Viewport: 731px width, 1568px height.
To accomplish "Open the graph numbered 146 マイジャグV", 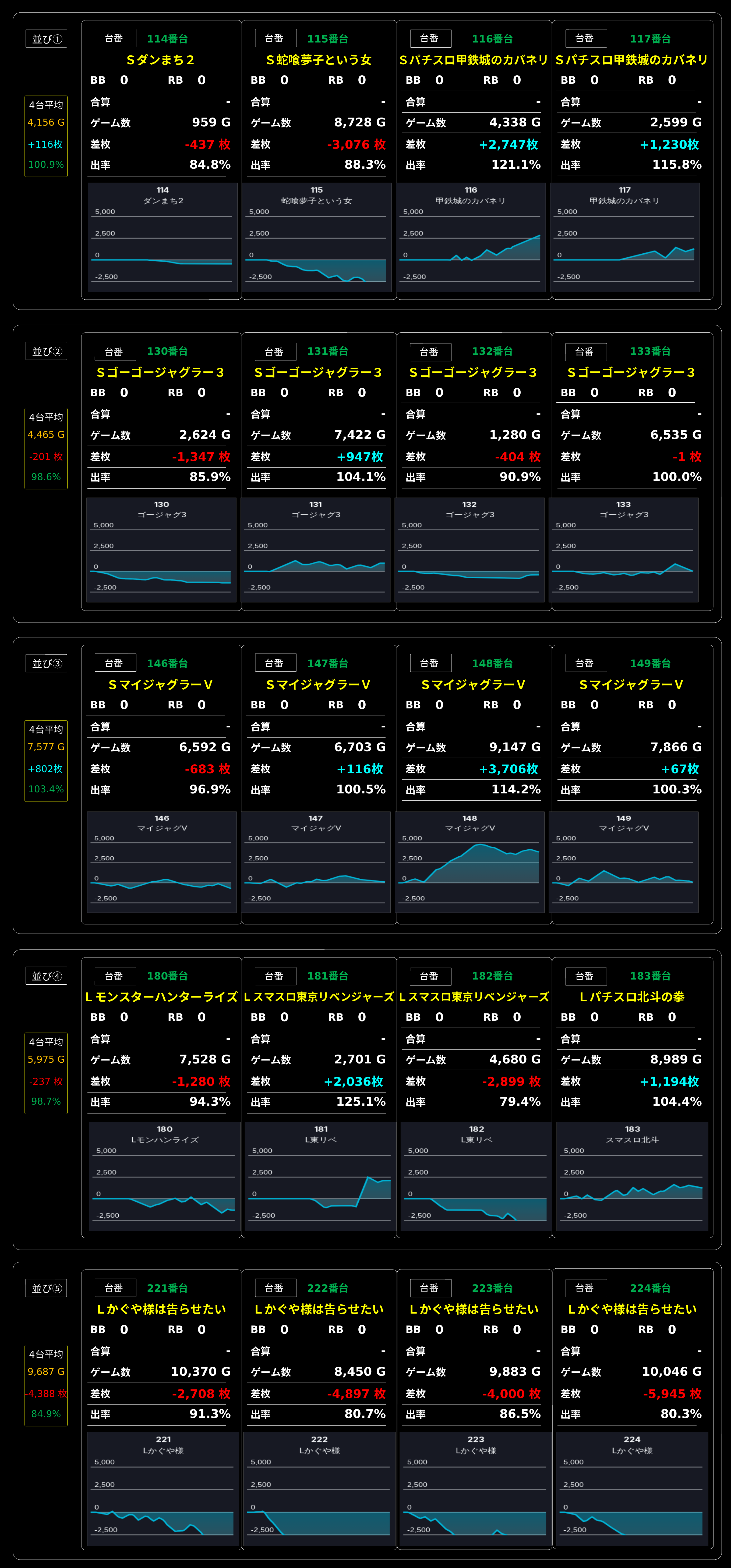I will point(162,862).
